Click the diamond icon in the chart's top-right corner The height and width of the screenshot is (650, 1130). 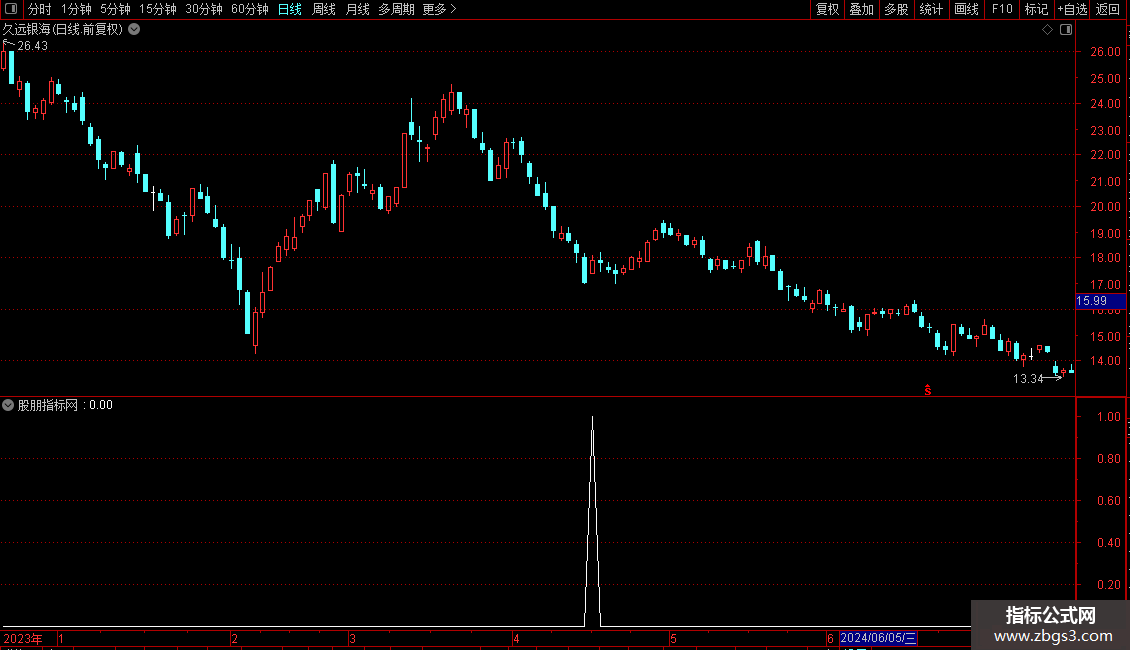[1048, 30]
